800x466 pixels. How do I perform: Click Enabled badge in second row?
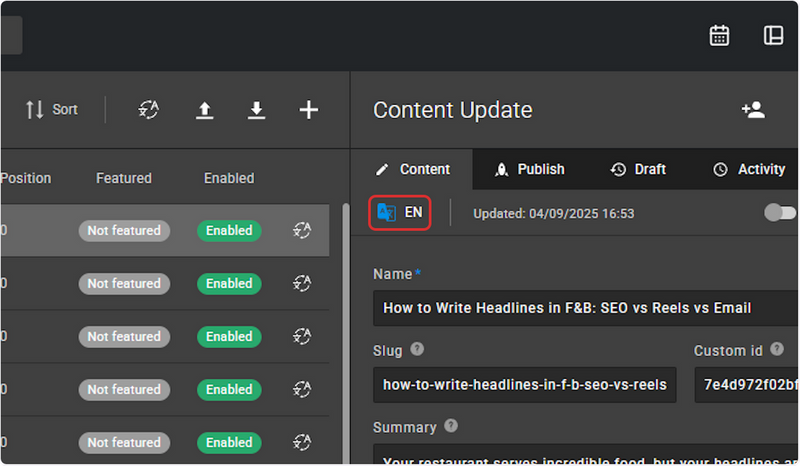229,284
